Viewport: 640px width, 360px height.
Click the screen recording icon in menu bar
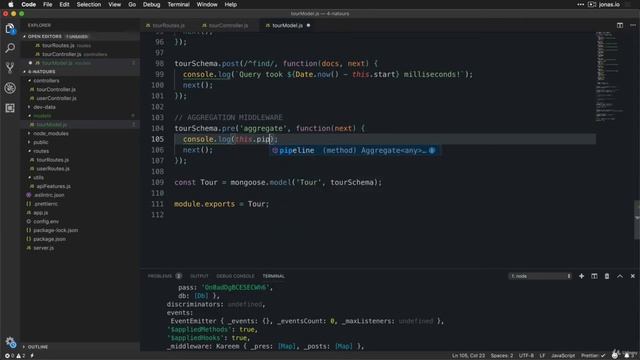point(592,4)
